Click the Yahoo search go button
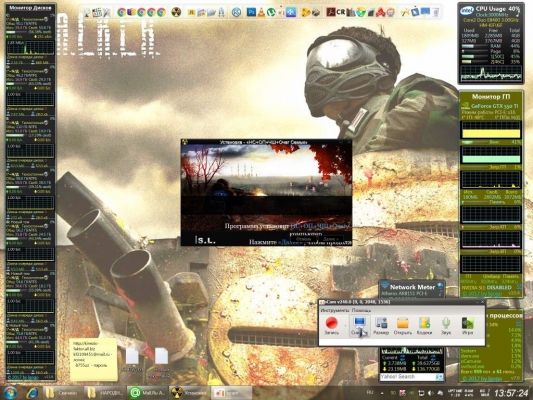 [439, 377]
